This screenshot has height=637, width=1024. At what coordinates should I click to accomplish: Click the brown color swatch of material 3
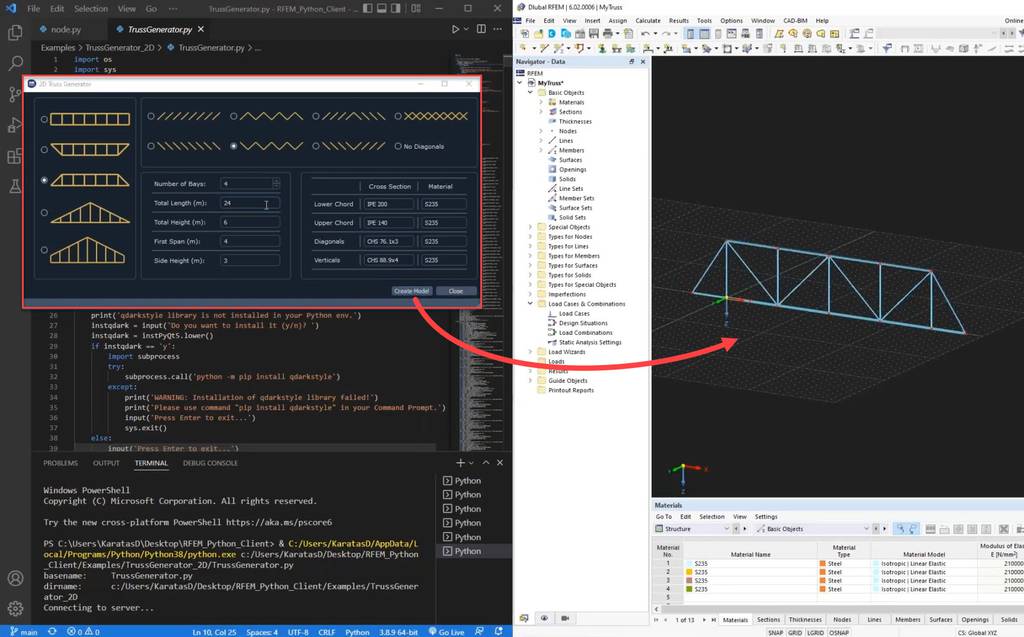tap(688, 580)
